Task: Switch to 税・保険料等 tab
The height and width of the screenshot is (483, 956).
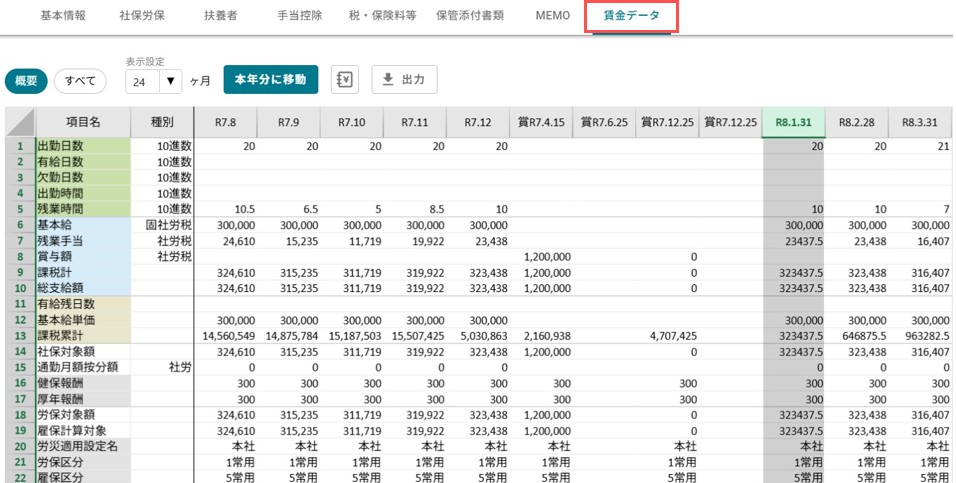Action: click(x=382, y=16)
